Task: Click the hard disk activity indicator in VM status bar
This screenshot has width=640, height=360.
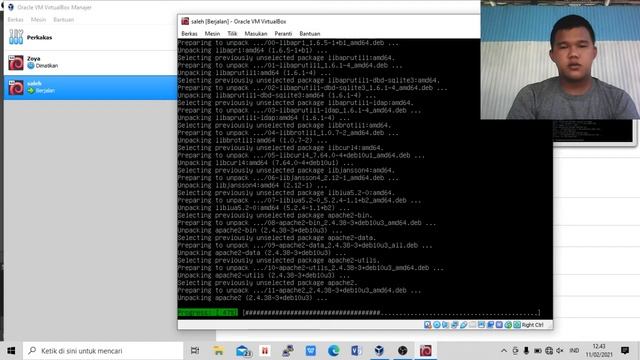Action: coord(427,325)
